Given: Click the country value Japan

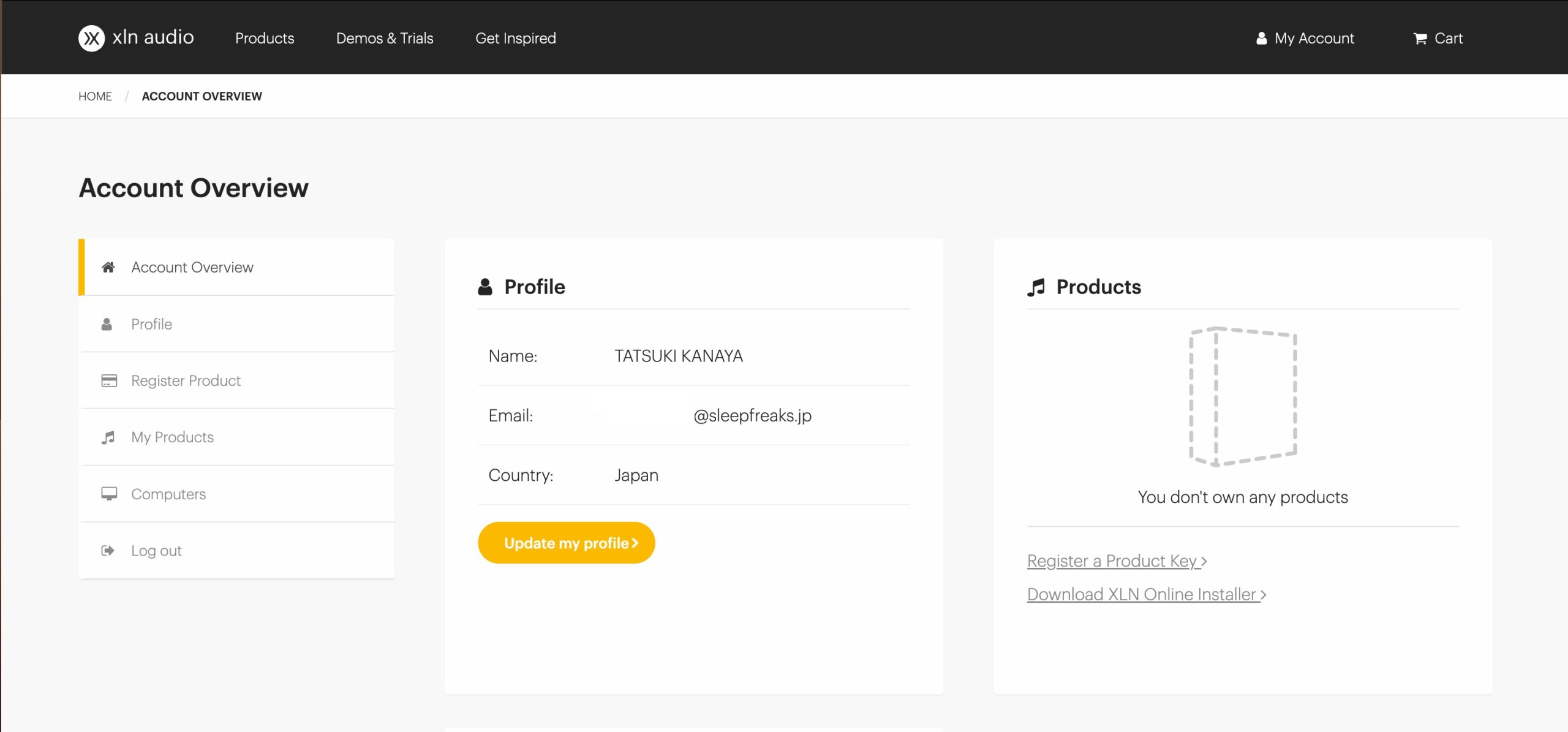Looking at the screenshot, I should coord(636,475).
